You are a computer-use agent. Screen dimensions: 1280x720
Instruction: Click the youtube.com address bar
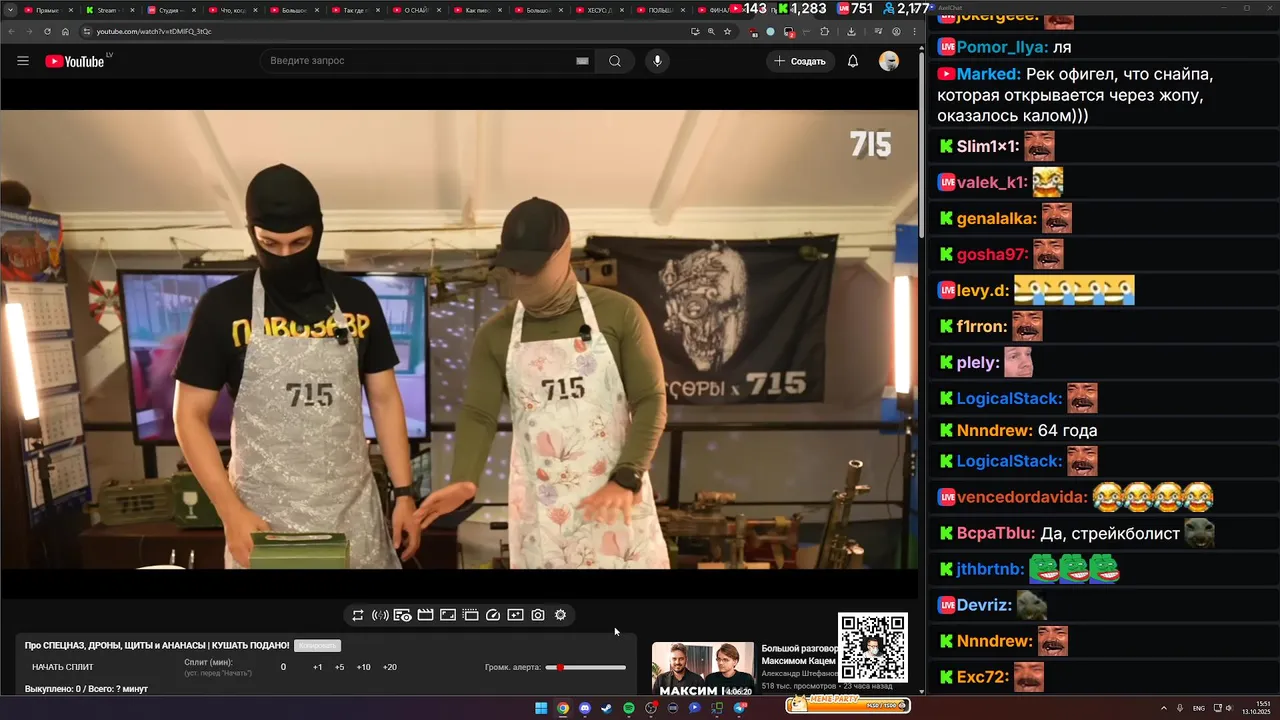[380, 31]
